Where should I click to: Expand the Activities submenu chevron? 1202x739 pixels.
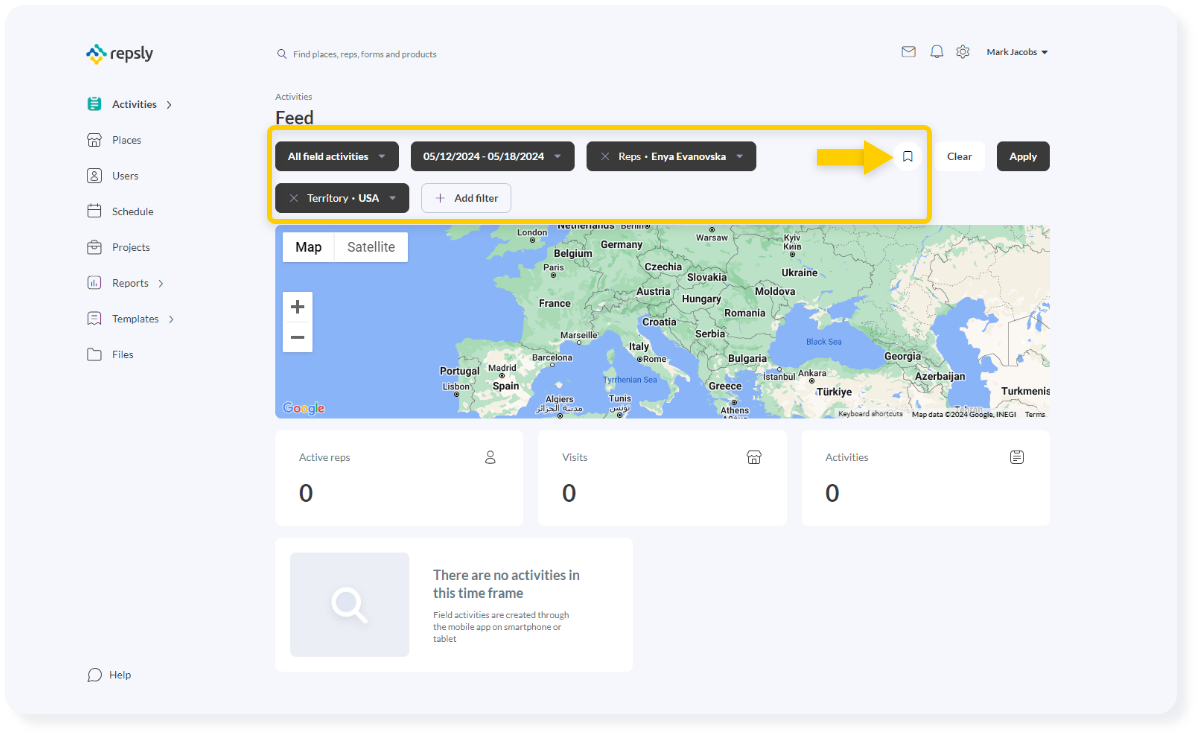coord(169,104)
